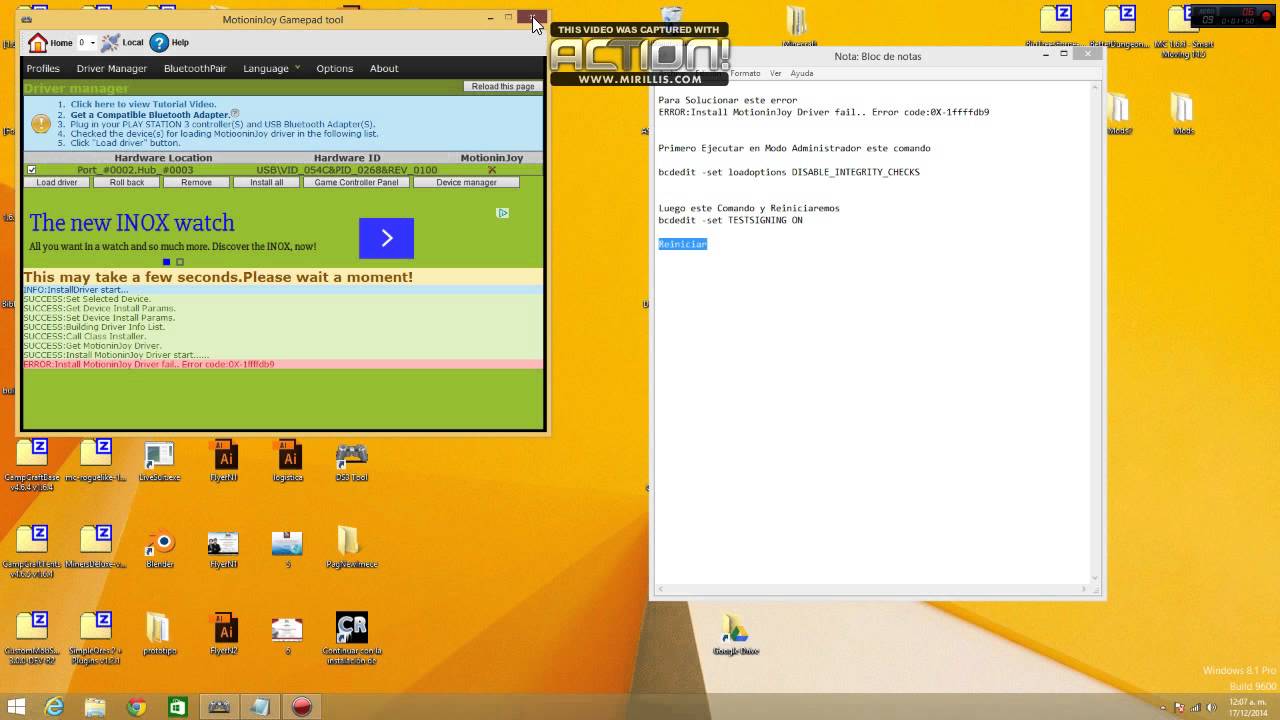Open the Ver menu in Notepad
1280x720 pixels.
776,73
